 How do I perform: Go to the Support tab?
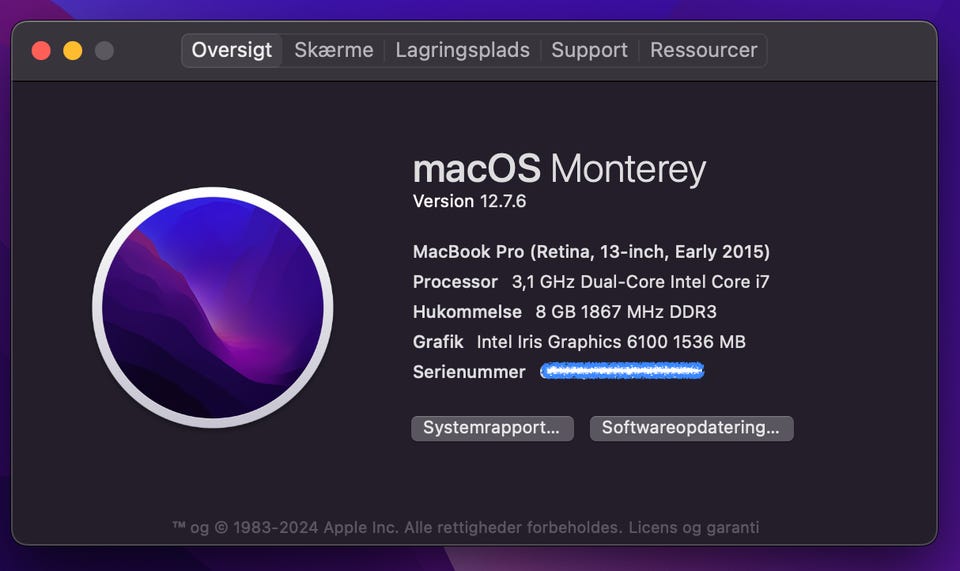click(x=589, y=50)
